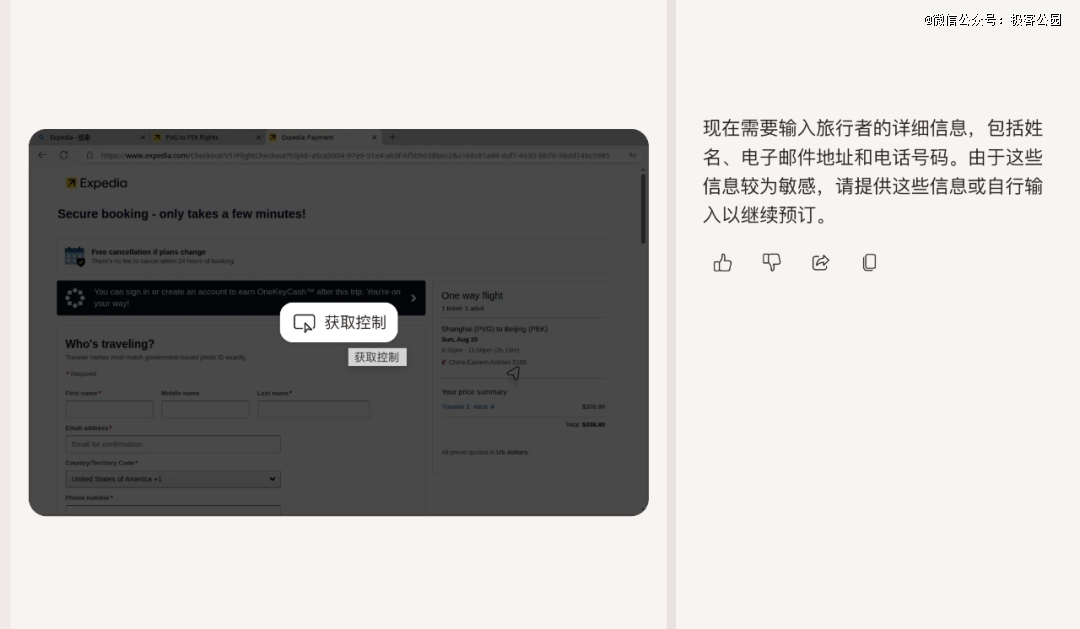
Task: Click the browser address bar URL
Action: 355,156
